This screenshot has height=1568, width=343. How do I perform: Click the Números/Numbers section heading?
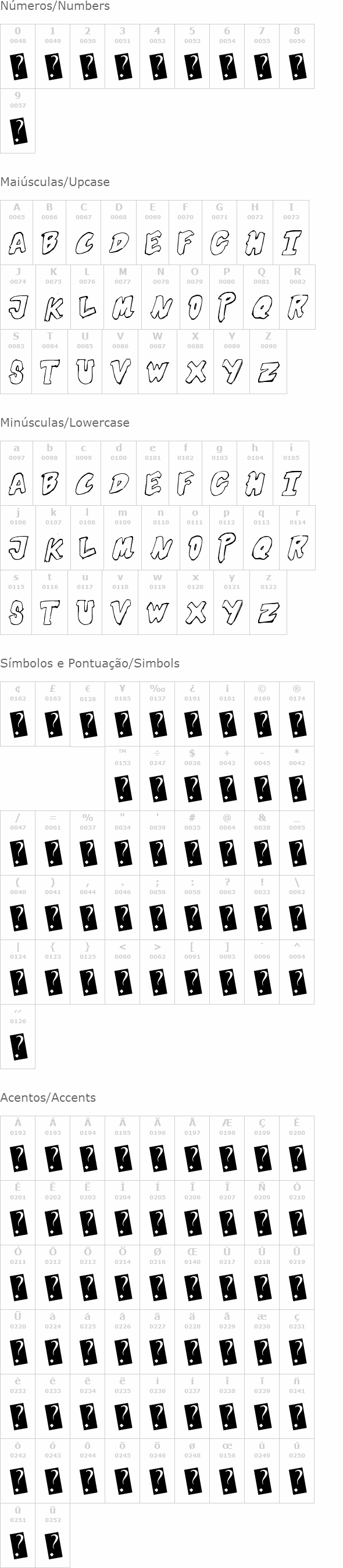55,6
